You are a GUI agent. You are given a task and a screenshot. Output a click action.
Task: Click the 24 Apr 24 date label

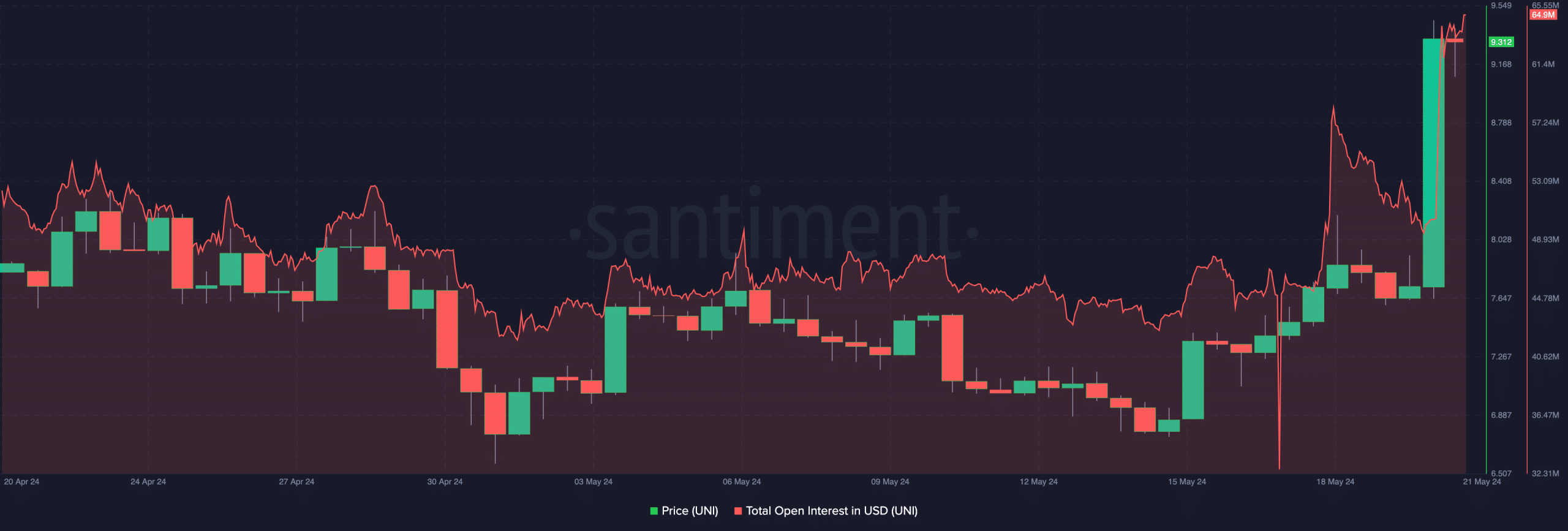[148, 481]
